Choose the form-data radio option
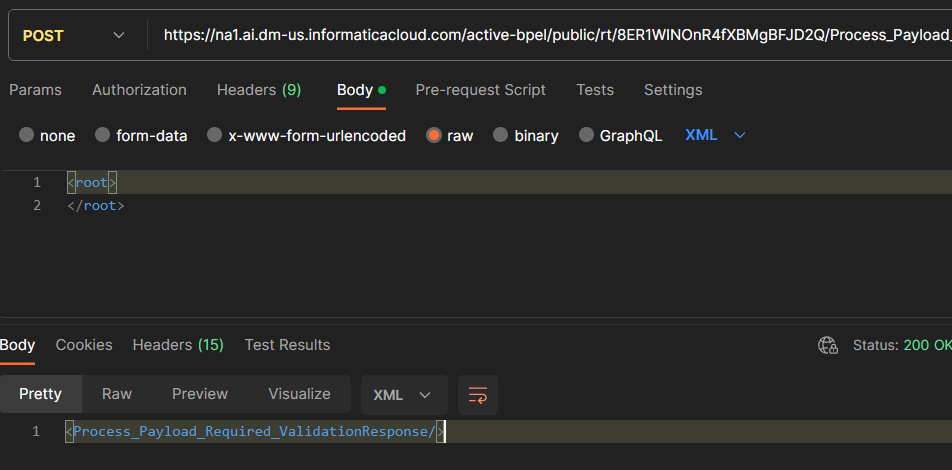This screenshot has height=470, width=952. point(103,135)
